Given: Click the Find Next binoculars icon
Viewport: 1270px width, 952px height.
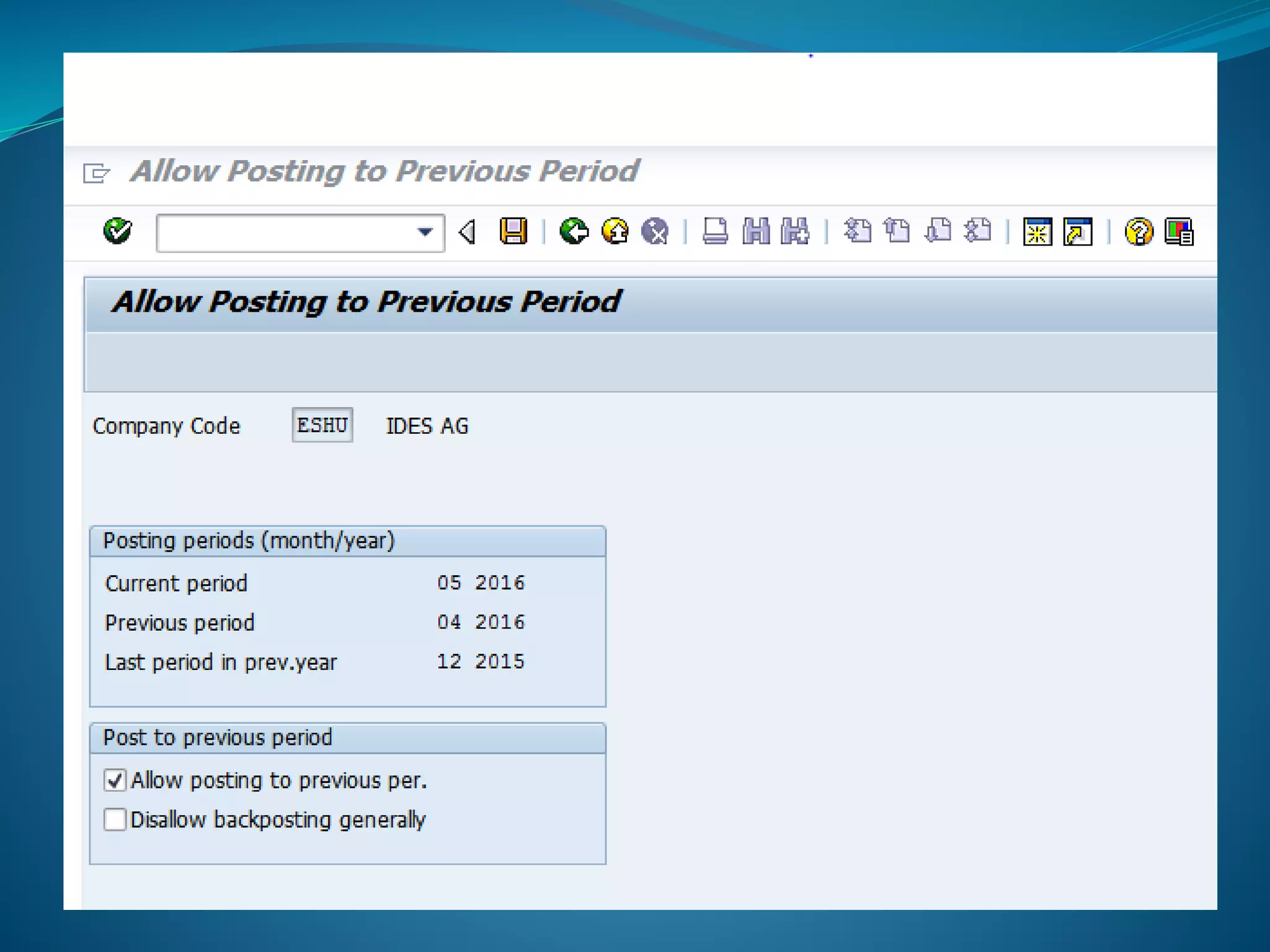Looking at the screenshot, I should tap(795, 232).
